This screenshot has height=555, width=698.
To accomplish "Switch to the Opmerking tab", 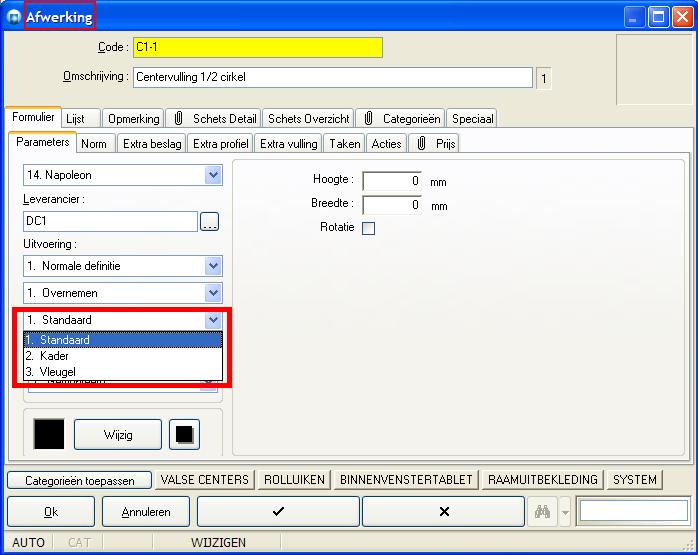I will tap(133, 119).
